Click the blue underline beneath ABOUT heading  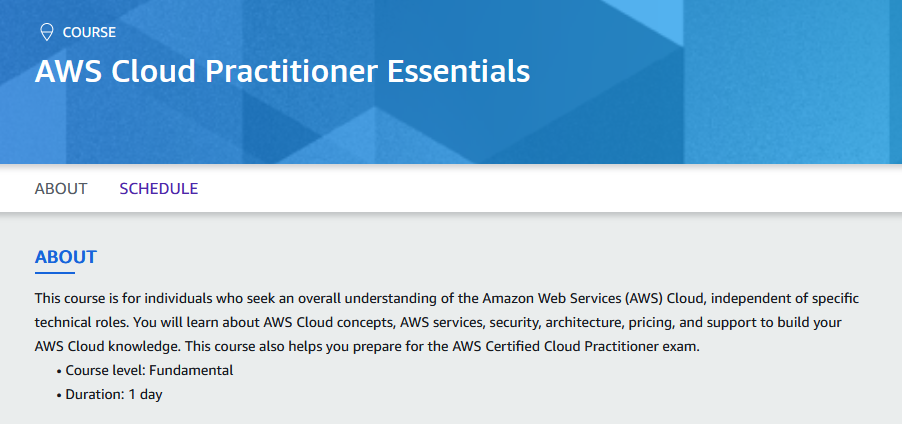[x=55, y=273]
